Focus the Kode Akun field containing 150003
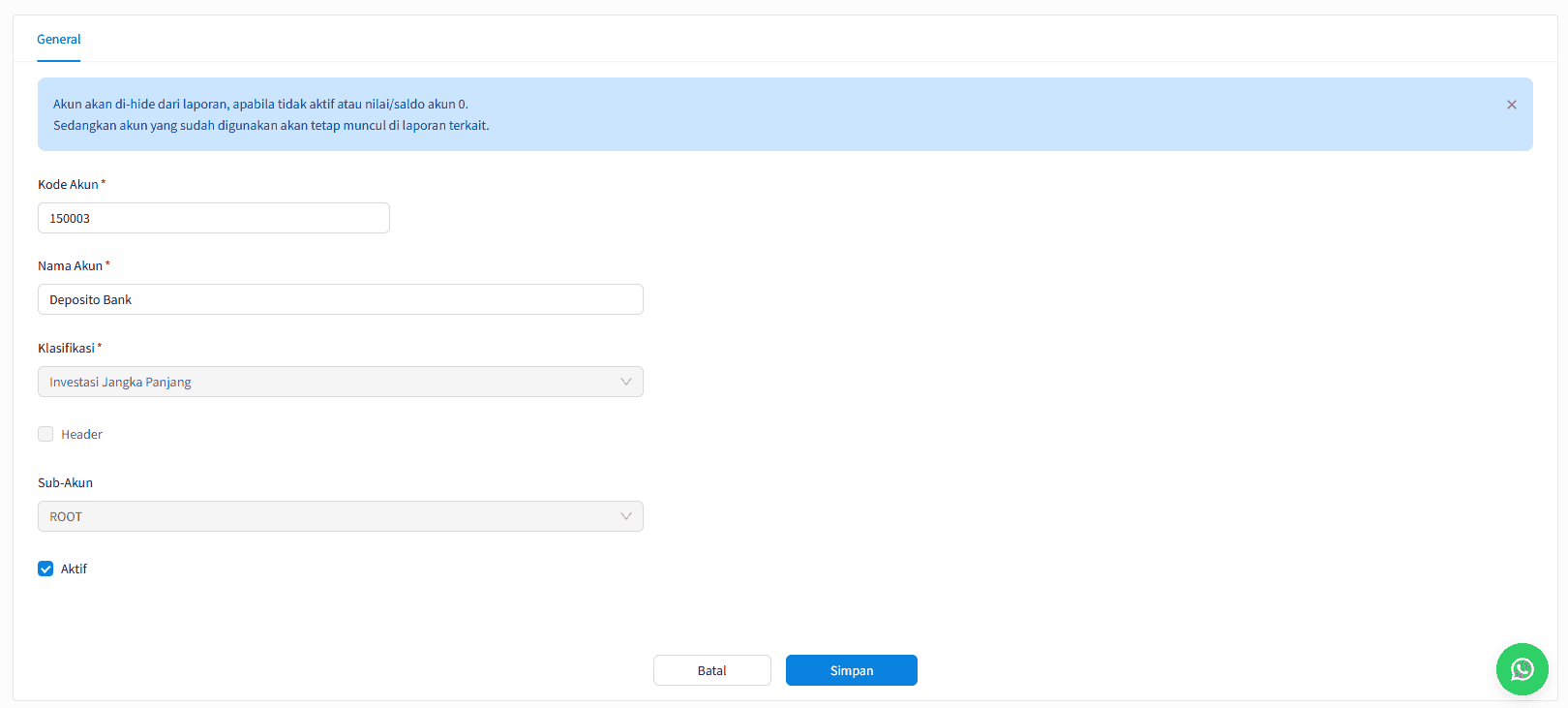 pyautogui.click(x=213, y=218)
